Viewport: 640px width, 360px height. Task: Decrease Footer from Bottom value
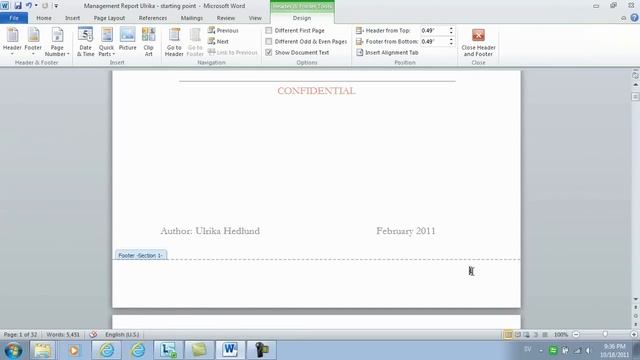click(x=451, y=44)
